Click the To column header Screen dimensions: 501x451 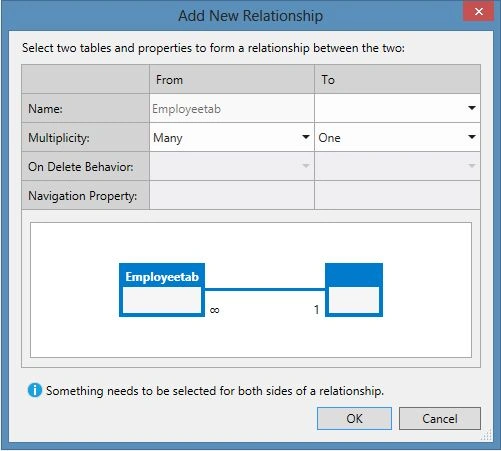pyautogui.click(x=328, y=80)
